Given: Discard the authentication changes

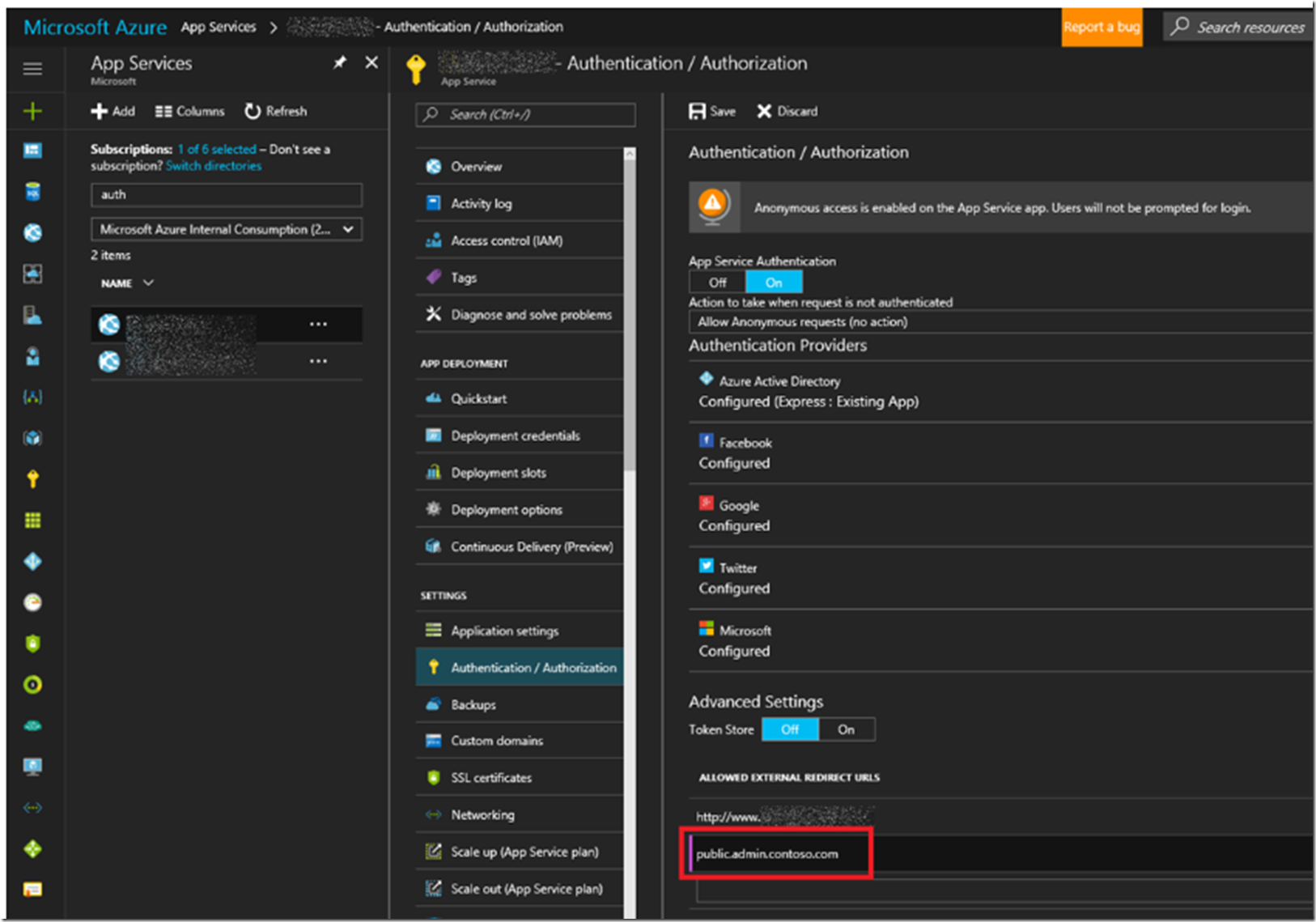Looking at the screenshot, I should 787,111.
